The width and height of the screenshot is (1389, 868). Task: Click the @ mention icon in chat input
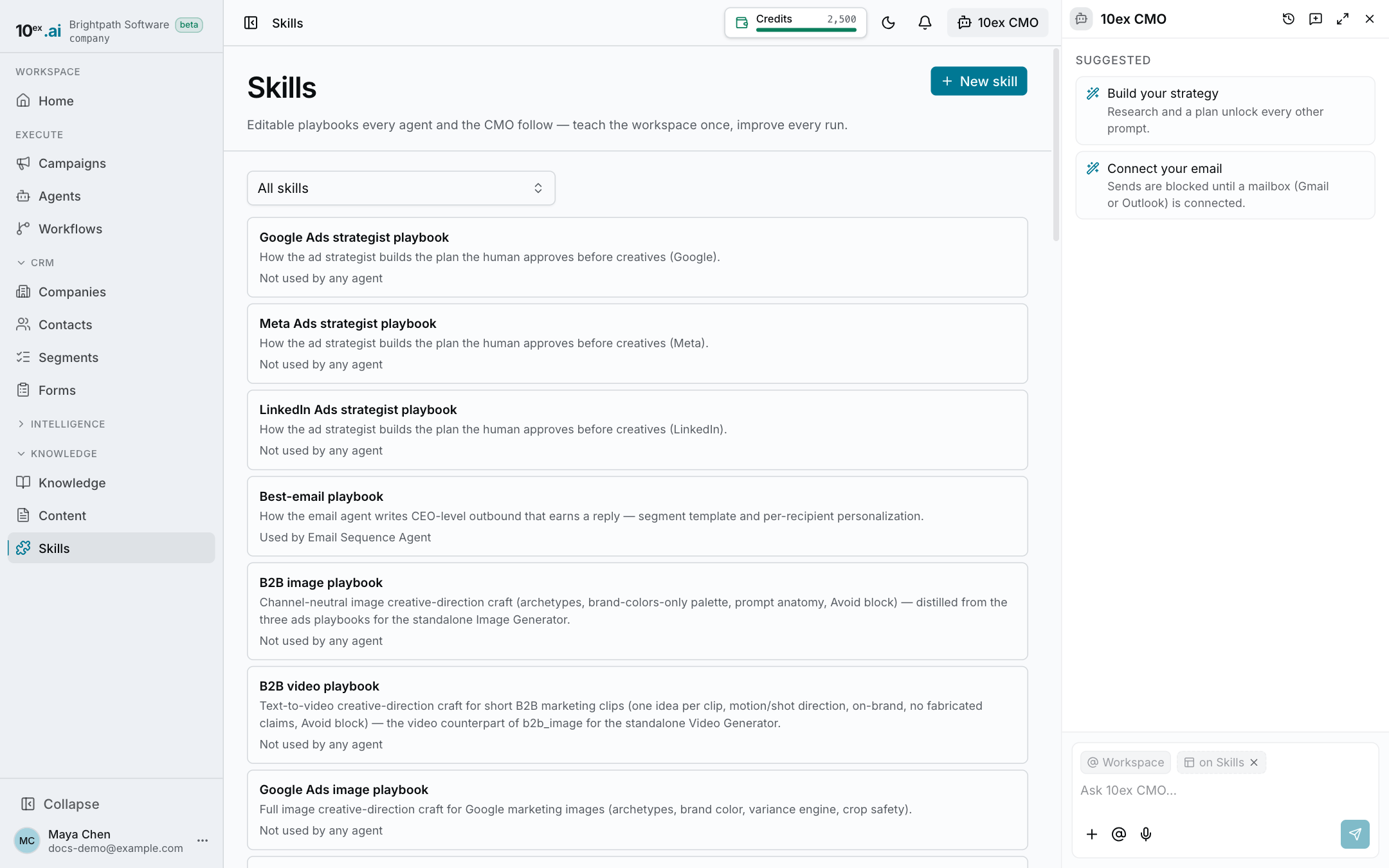[1119, 834]
